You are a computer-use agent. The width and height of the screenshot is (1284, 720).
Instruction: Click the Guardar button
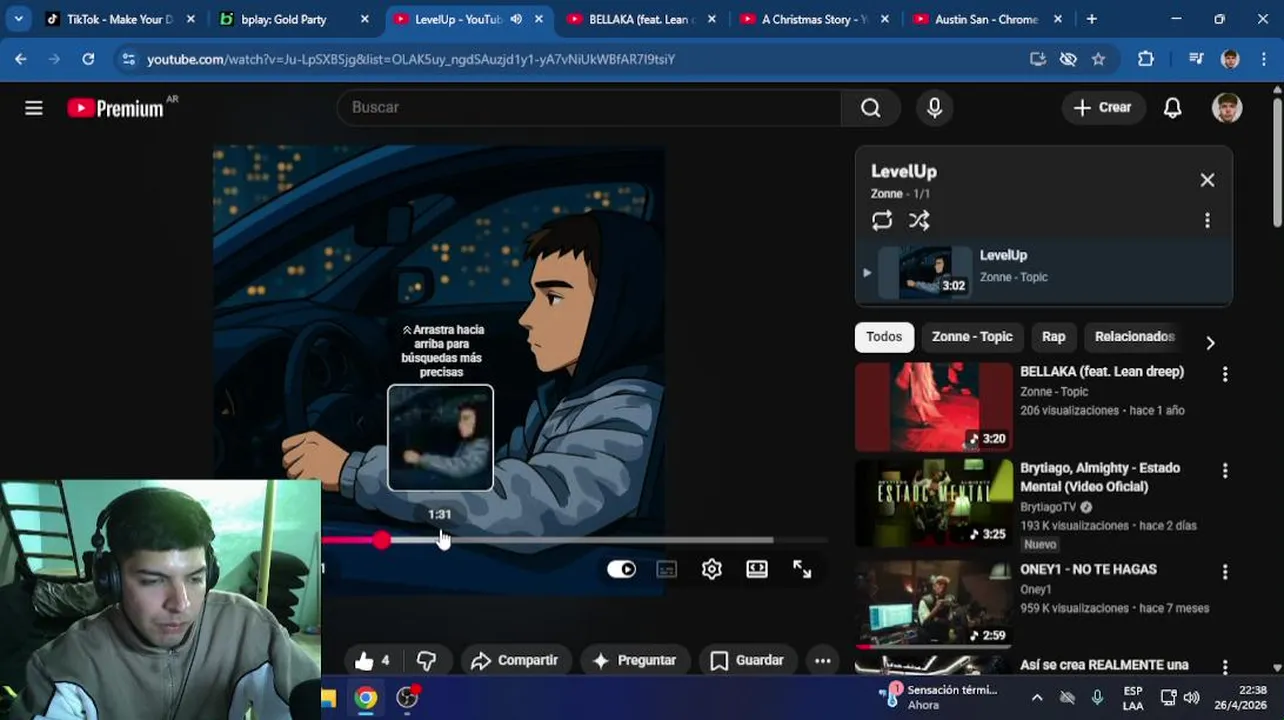747,660
